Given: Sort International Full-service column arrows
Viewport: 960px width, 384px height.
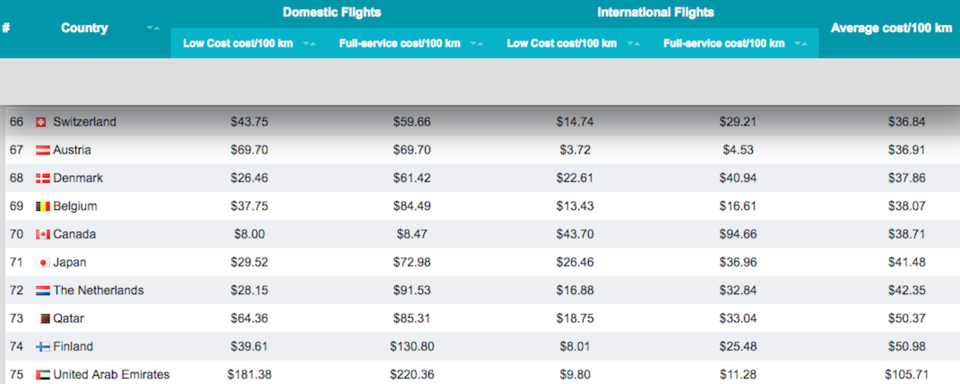Looking at the screenshot, I should click(800, 43).
